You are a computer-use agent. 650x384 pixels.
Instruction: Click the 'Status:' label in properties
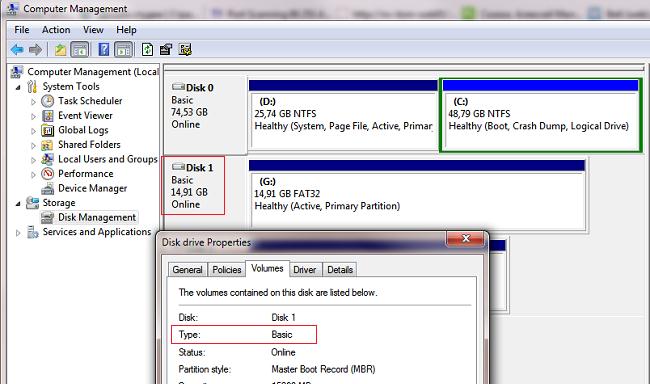pyautogui.click(x=192, y=352)
